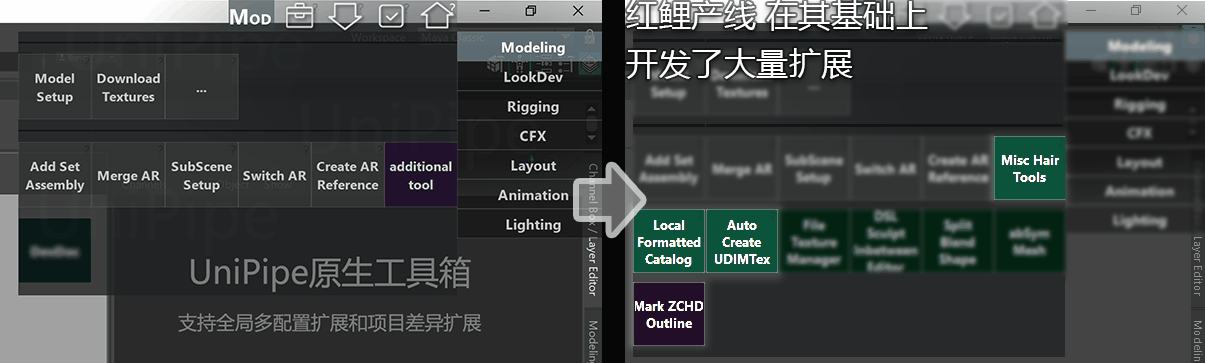Click additional tool tile
The width and height of the screenshot is (1205, 363).
pos(421,176)
